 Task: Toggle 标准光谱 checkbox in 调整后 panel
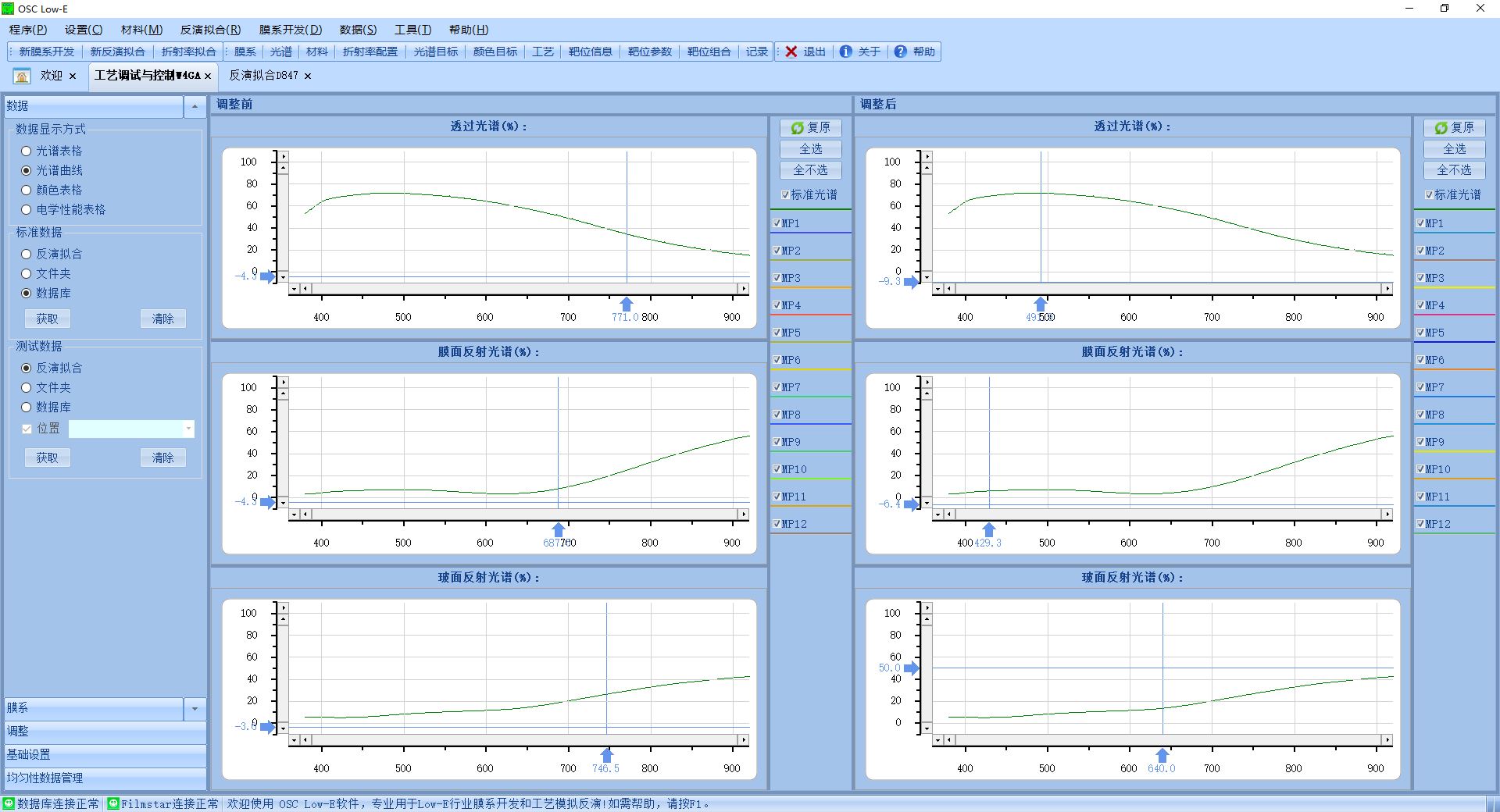click(1429, 194)
